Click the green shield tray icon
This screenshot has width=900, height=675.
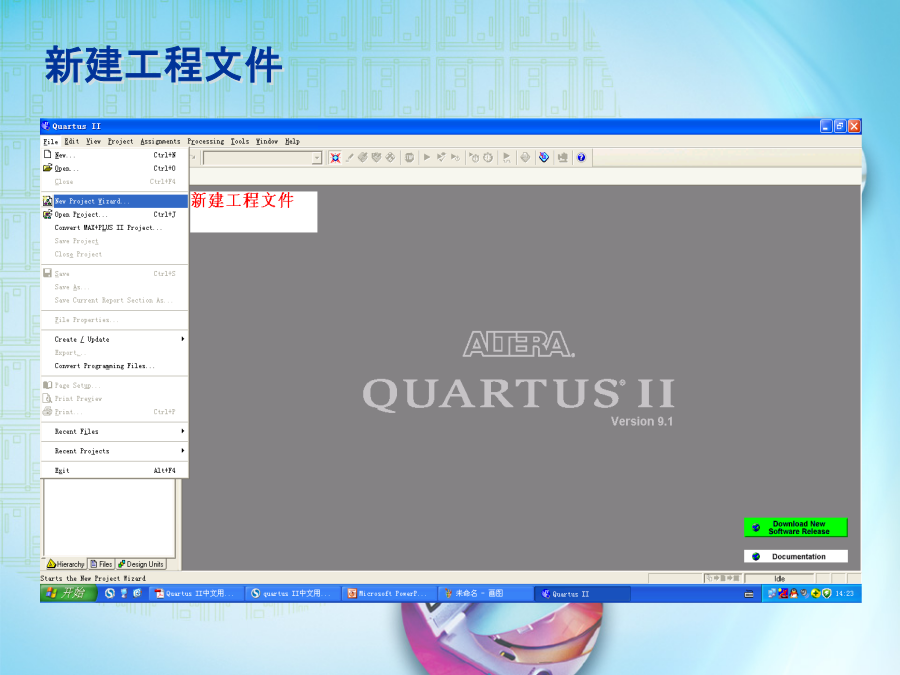click(x=827, y=594)
